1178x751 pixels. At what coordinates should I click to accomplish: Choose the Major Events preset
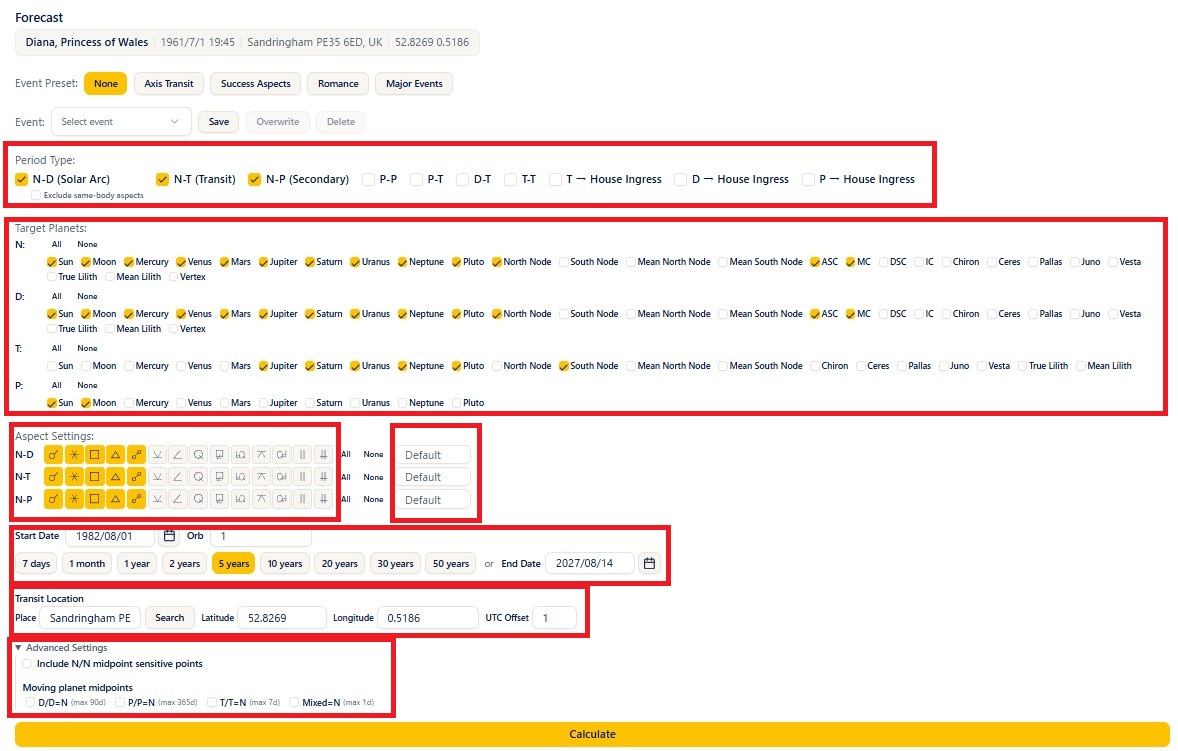coord(414,83)
